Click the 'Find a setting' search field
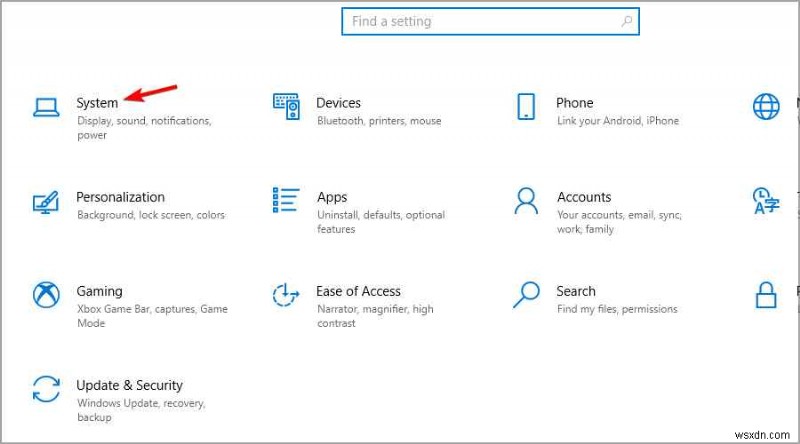The image size is (800, 444). tap(480, 21)
